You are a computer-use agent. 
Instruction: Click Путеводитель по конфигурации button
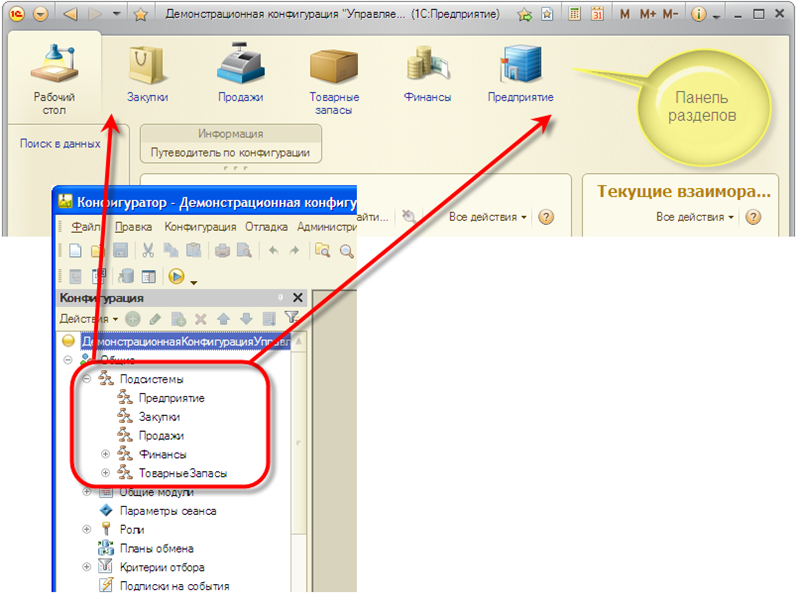click(x=230, y=153)
